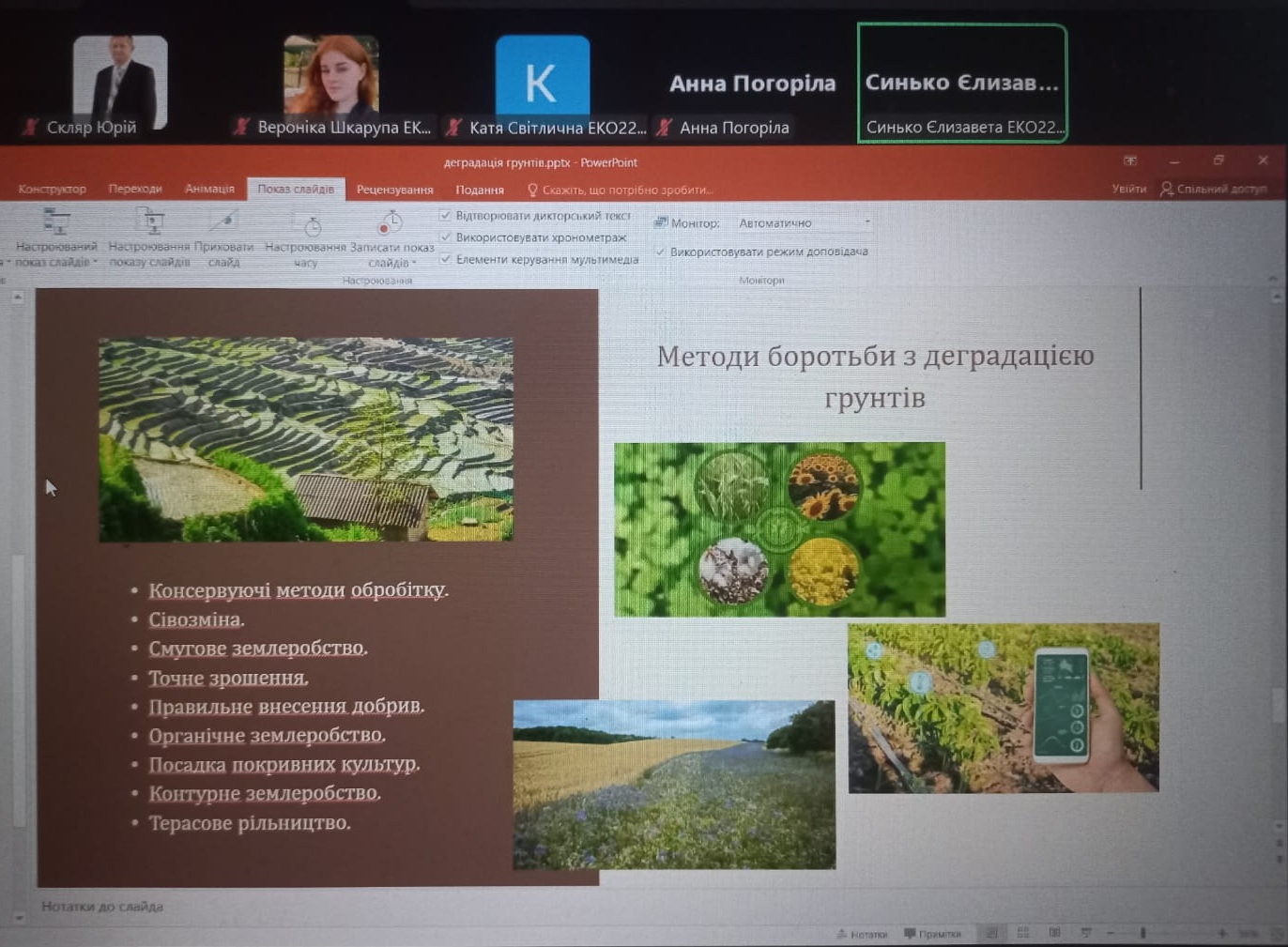This screenshot has width=1288, height=947.
Task: Start slideshow from the status bar icon
Action: point(1086,933)
